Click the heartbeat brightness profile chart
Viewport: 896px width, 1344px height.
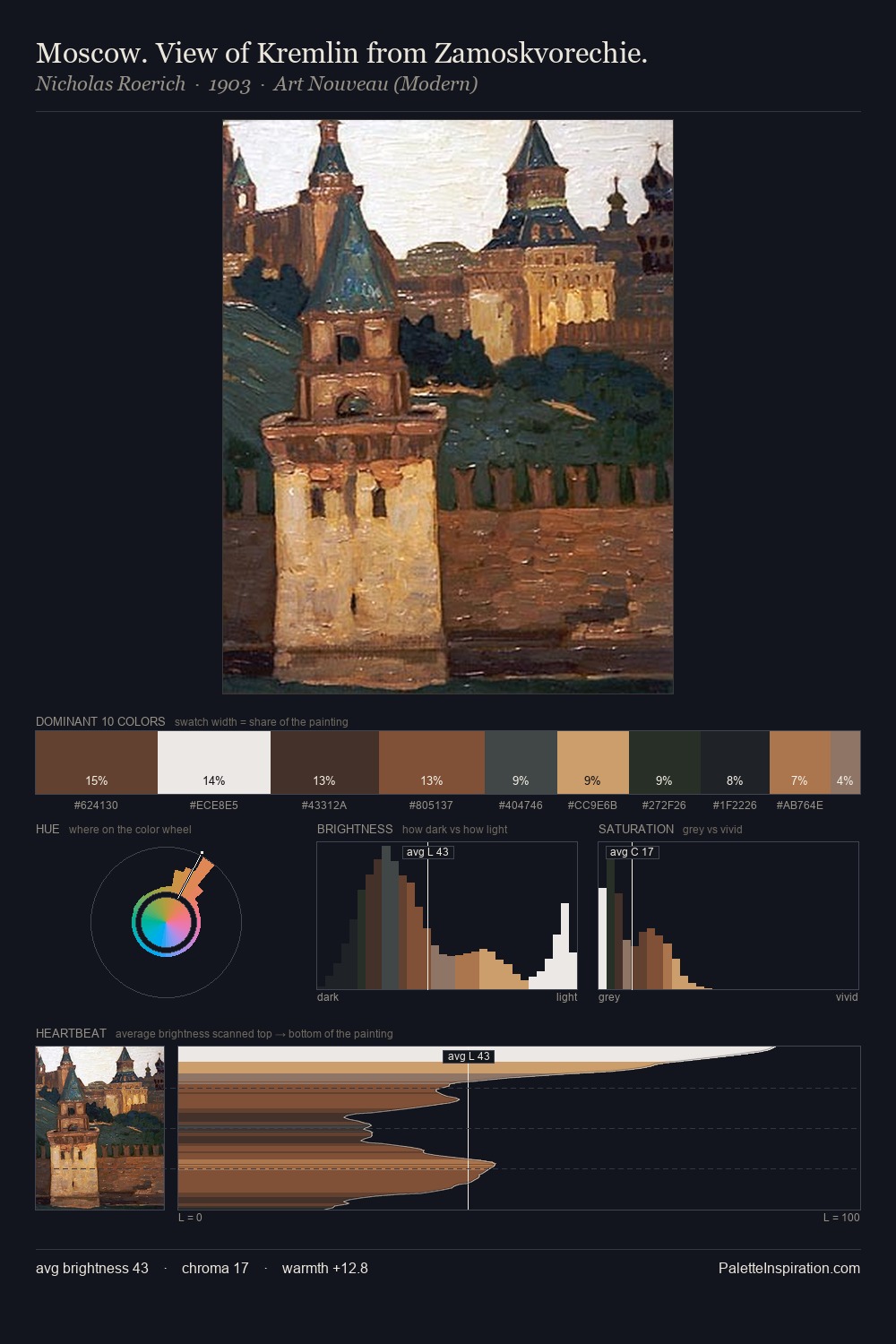coord(519,1128)
